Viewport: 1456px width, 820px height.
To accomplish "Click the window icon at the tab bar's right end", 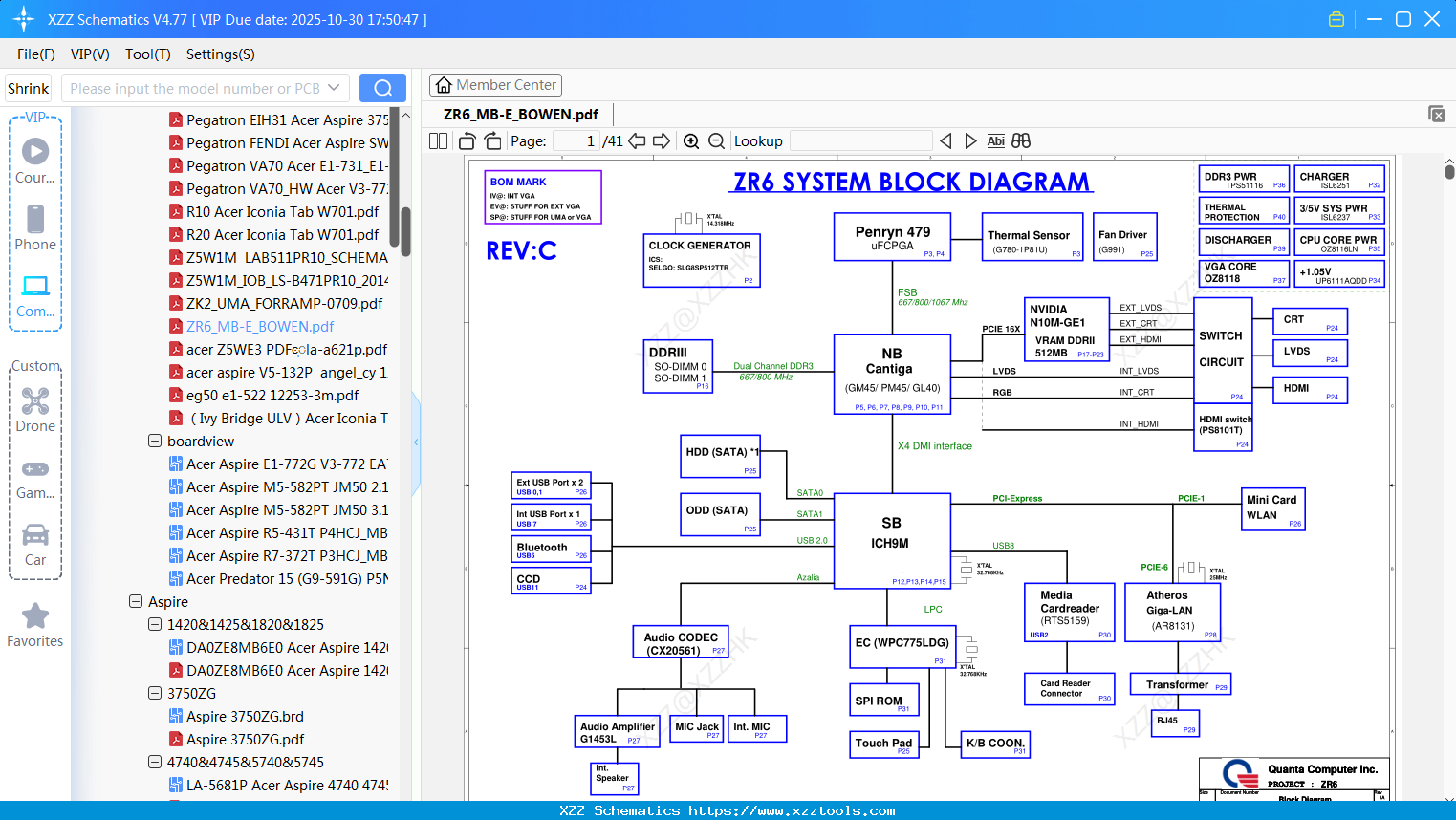I will coord(1437,114).
